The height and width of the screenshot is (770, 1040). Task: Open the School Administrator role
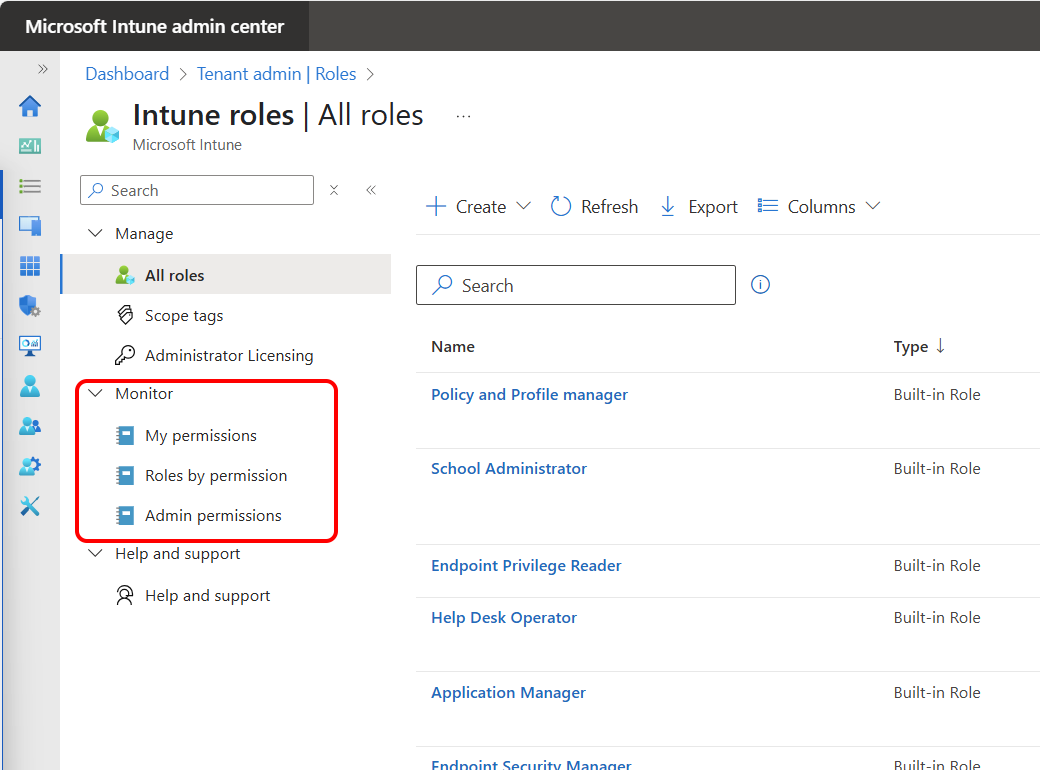(x=509, y=468)
